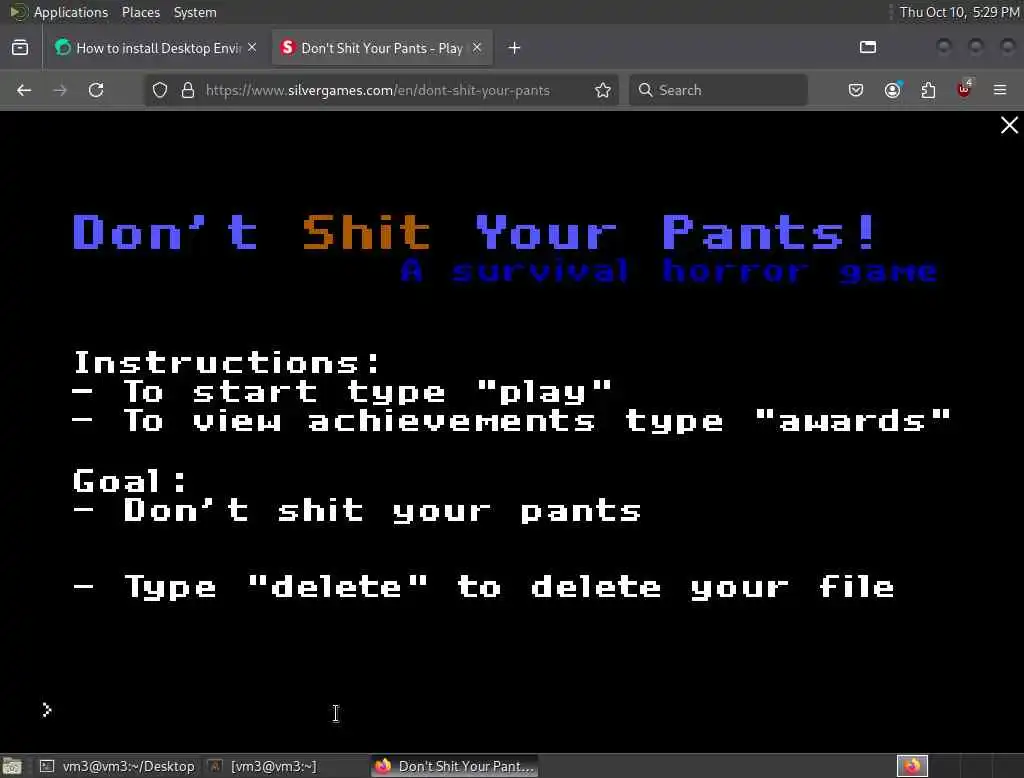Close the game fullscreen overlay with X
1024x778 pixels.
tap(1009, 125)
